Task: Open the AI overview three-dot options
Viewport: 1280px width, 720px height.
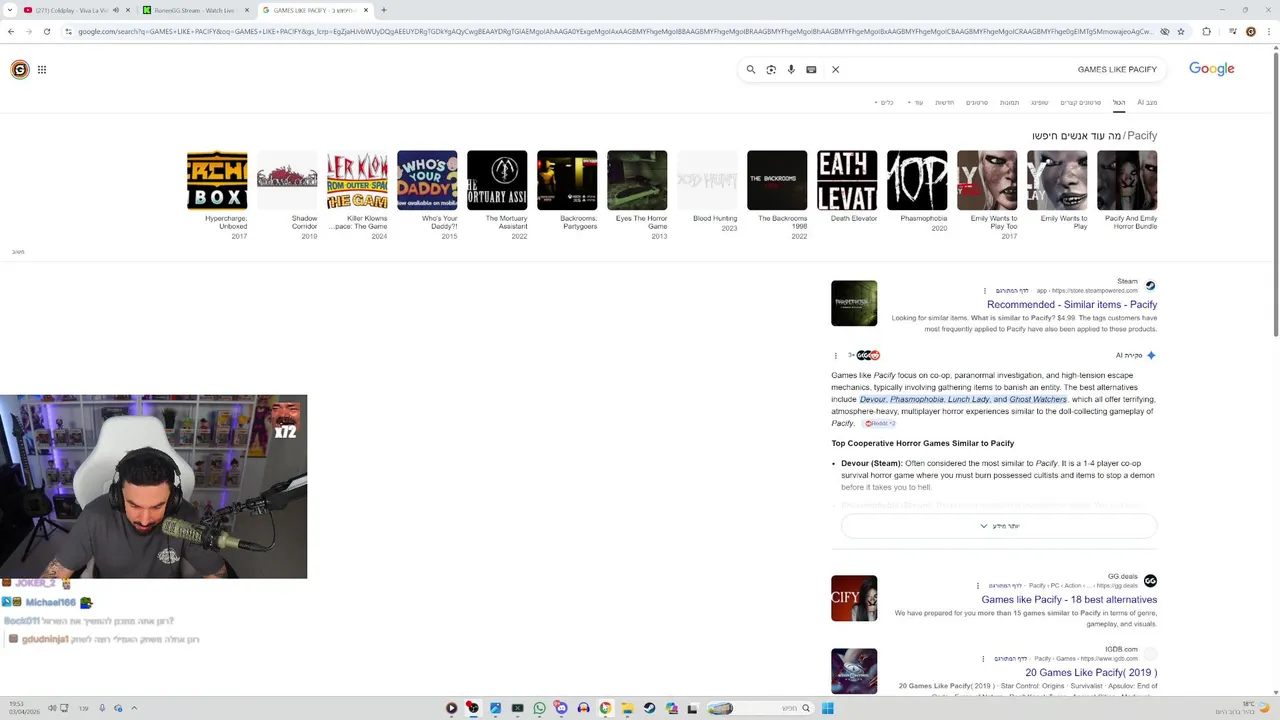Action: pos(836,355)
